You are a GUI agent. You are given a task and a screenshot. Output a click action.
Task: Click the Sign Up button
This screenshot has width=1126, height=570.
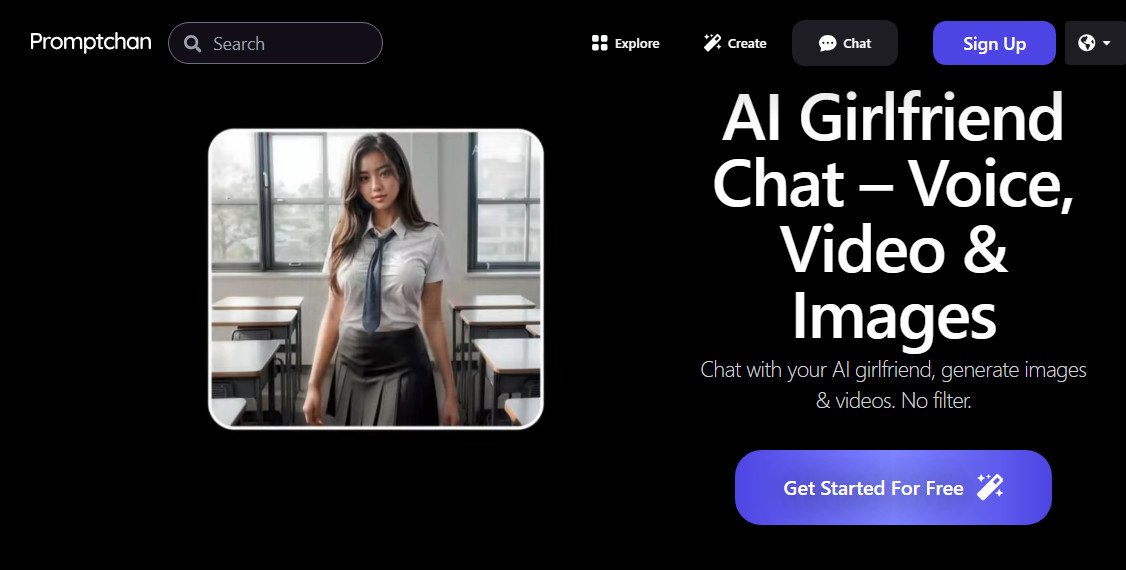[x=994, y=43]
